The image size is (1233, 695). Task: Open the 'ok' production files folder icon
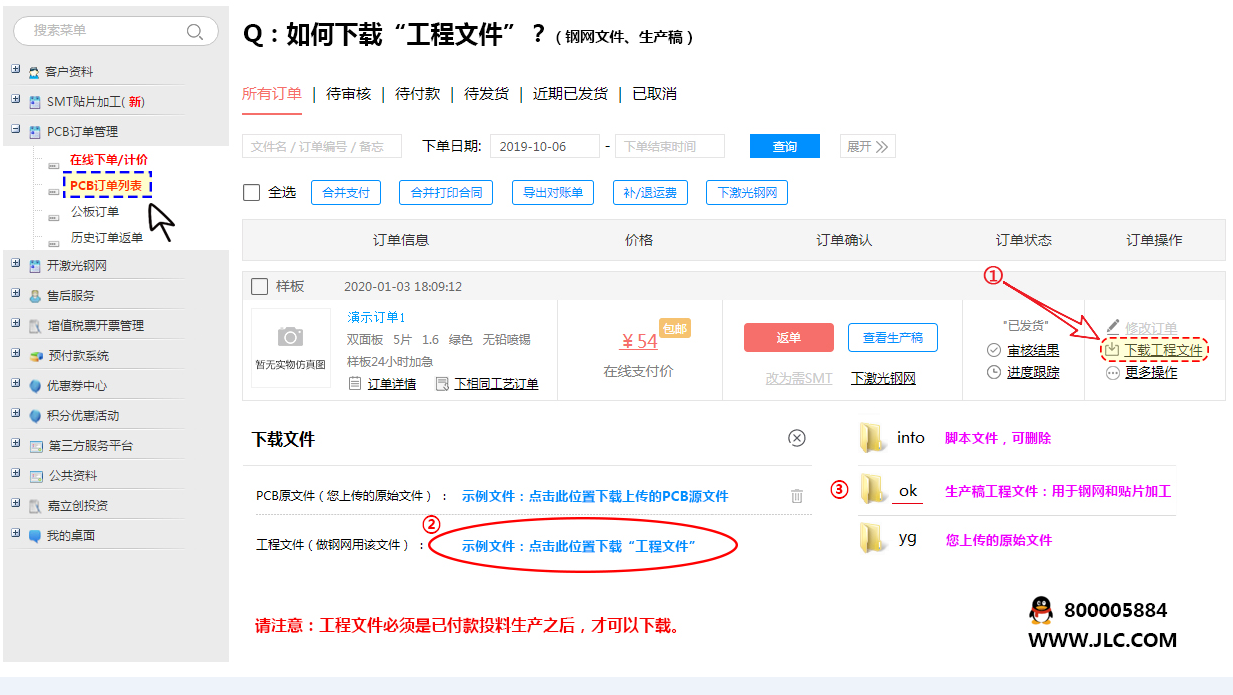[x=874, y=490]
